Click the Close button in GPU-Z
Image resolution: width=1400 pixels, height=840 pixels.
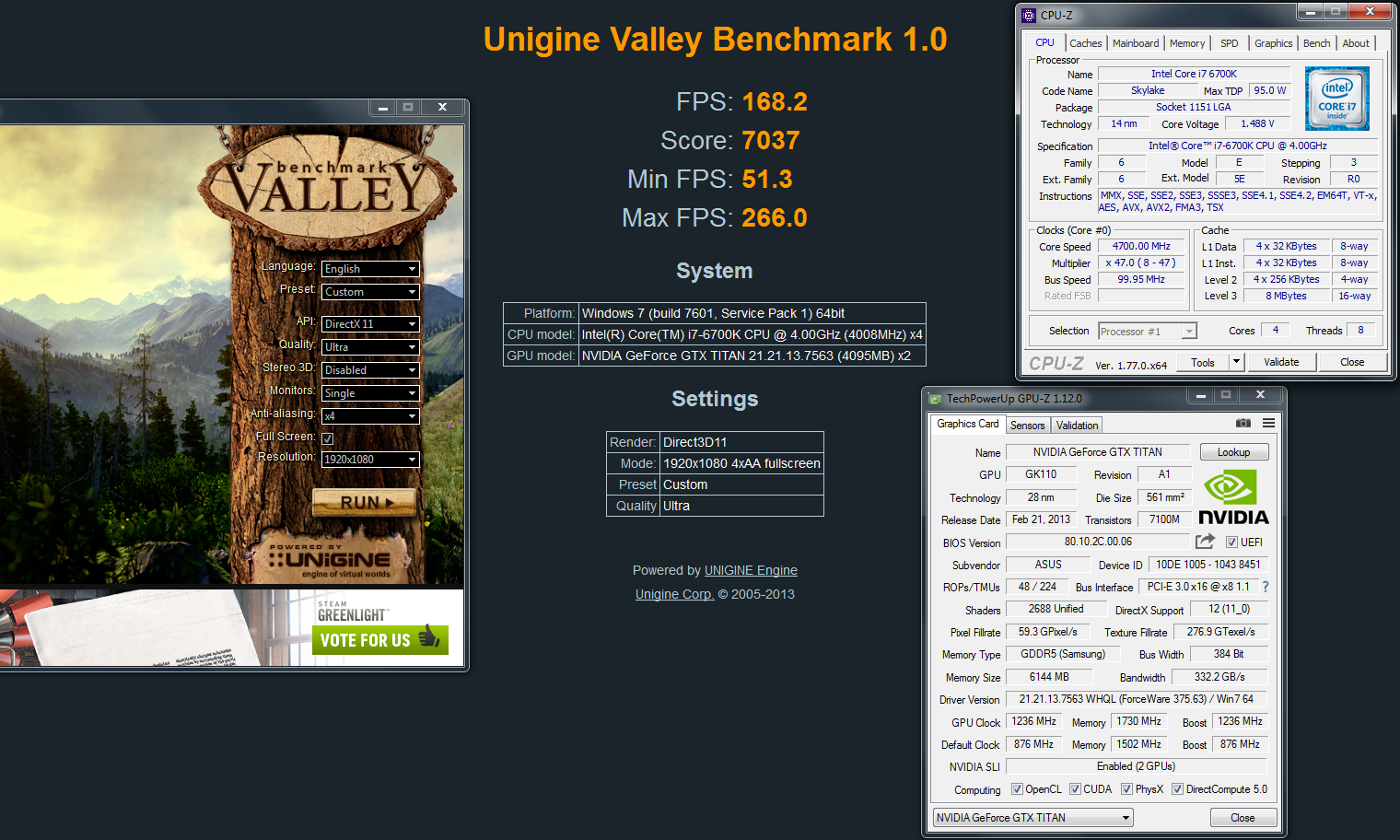(x=1242, y=818)
